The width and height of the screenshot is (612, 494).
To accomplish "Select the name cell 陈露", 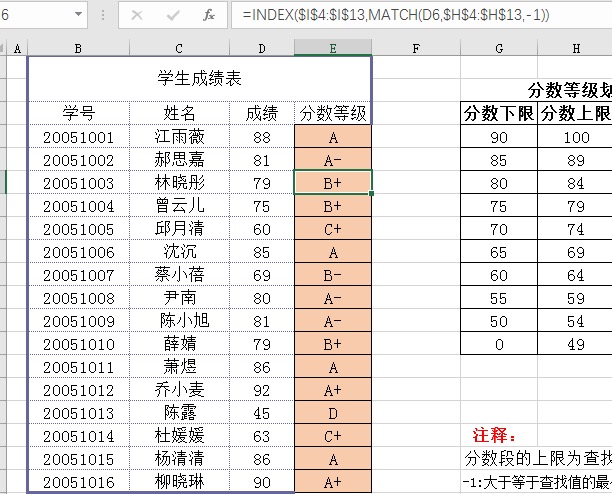I will click(180, 413).
